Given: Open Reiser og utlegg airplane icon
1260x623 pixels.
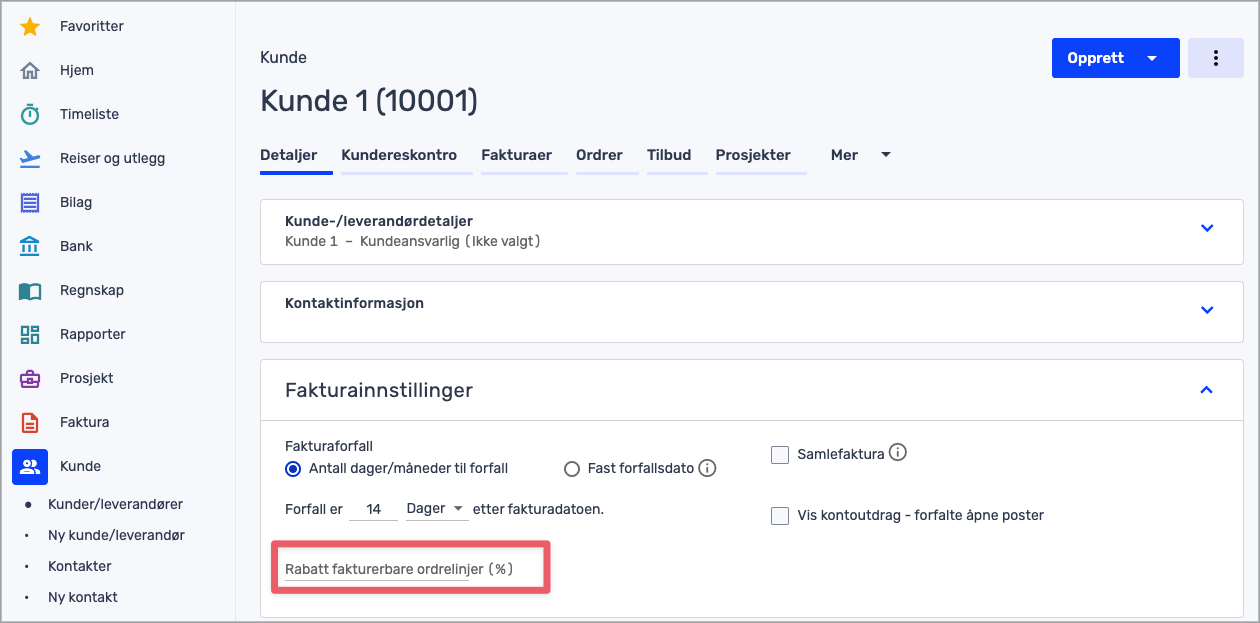Looking at the screenshot, I should click(x=30, y=159).
